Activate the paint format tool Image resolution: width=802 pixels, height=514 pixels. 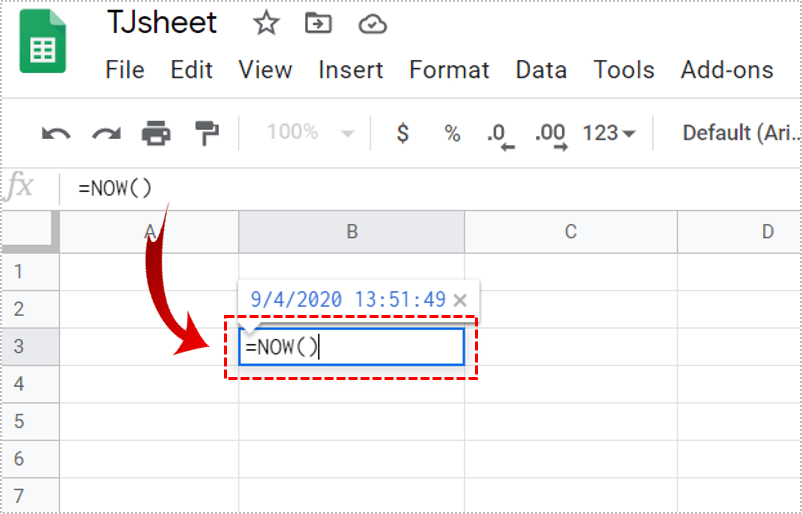pyautogui.click(x=206, y=133)
